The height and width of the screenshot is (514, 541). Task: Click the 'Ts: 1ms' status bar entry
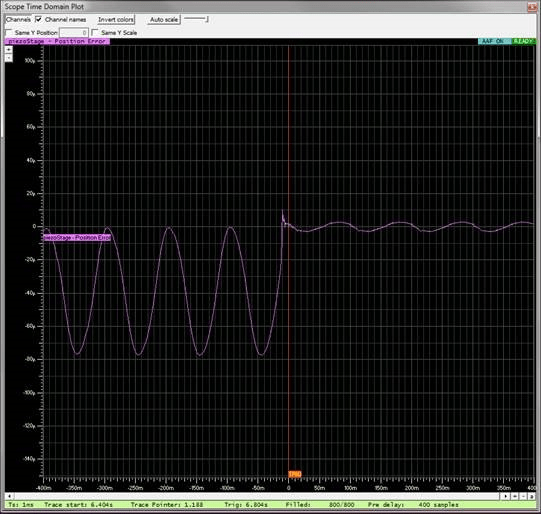tap(21, 505)
